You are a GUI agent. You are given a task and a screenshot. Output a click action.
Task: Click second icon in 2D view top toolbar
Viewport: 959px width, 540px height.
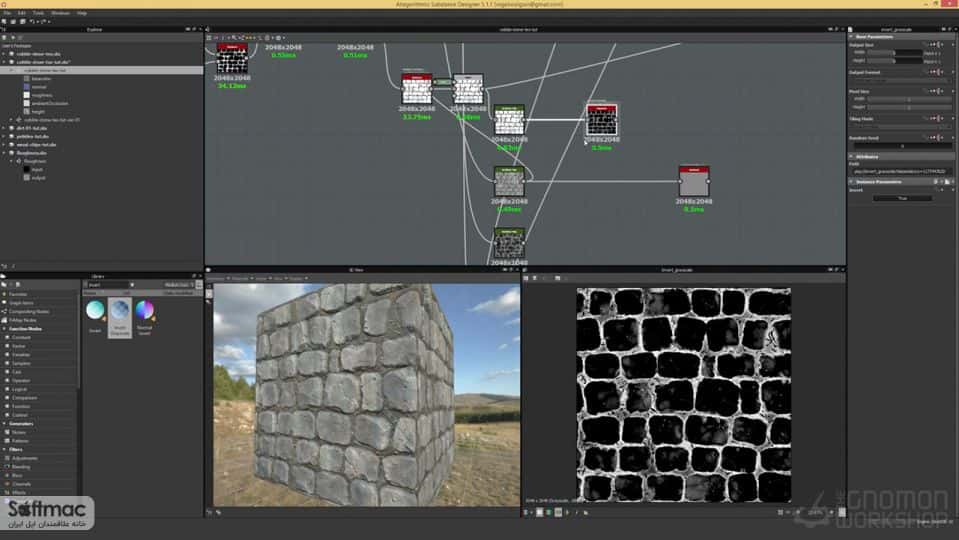tap(535, 278)
